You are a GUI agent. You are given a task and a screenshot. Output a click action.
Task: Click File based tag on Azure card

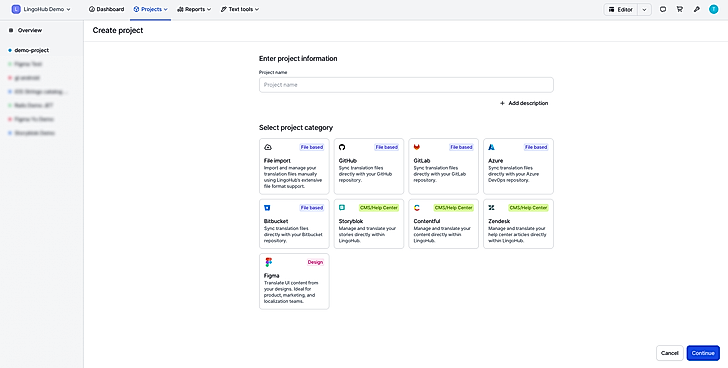coord(536,147)
